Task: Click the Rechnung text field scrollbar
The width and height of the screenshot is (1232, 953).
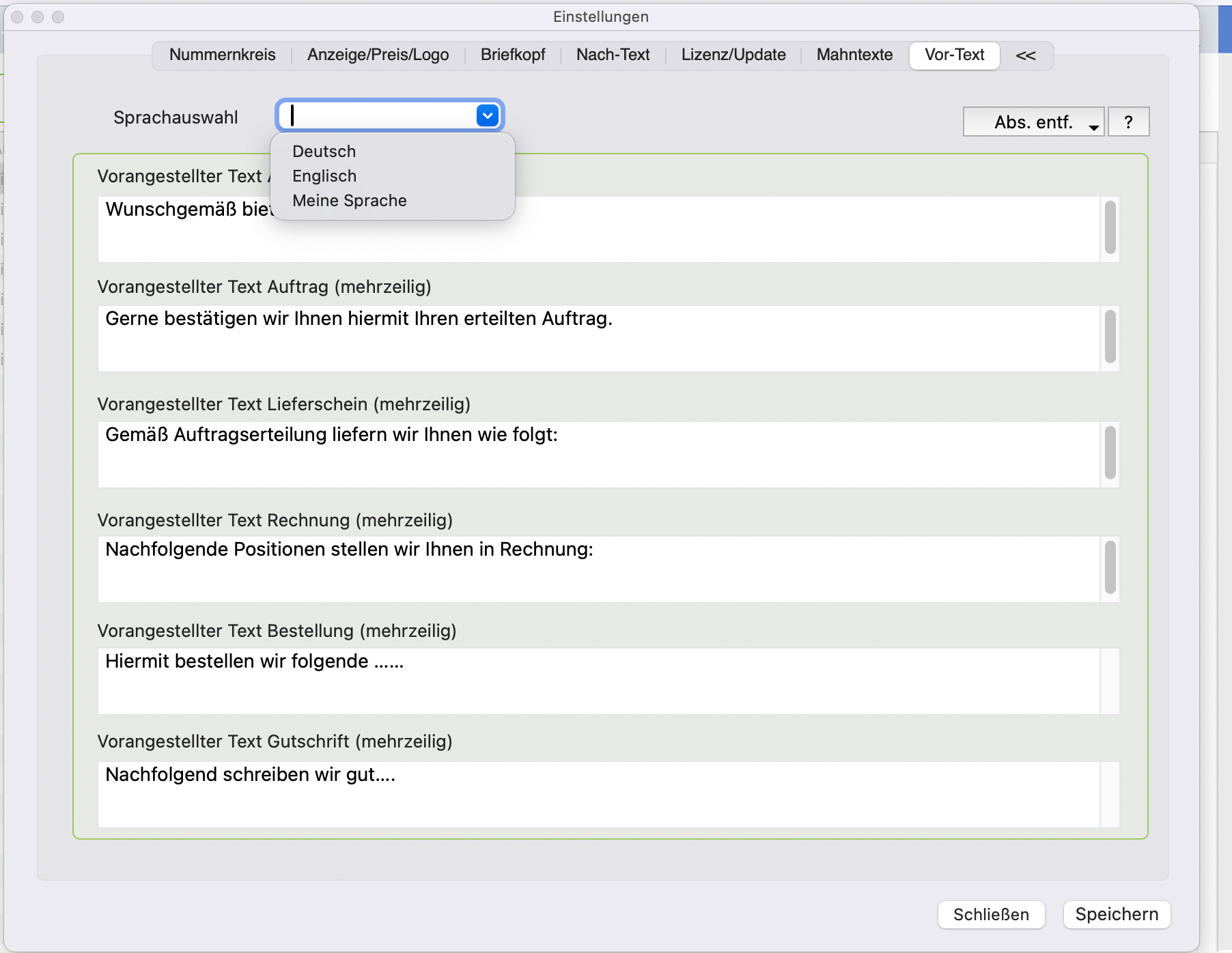Action: (x=1110, y=568)
